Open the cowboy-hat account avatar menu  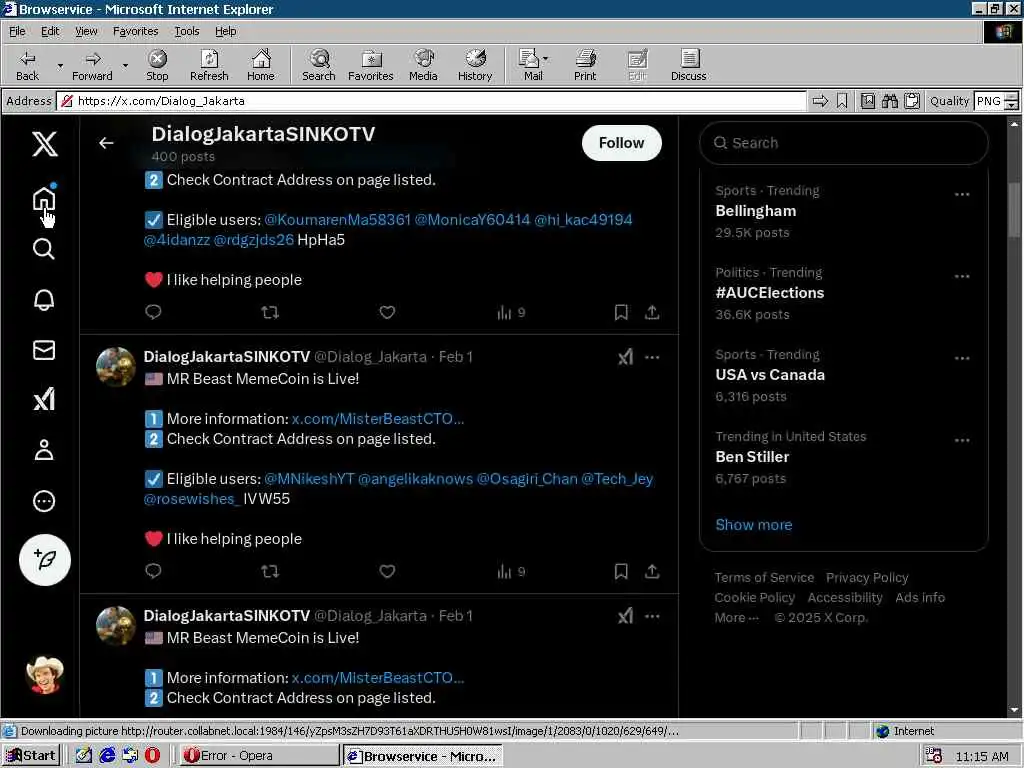tap(44, 675)
